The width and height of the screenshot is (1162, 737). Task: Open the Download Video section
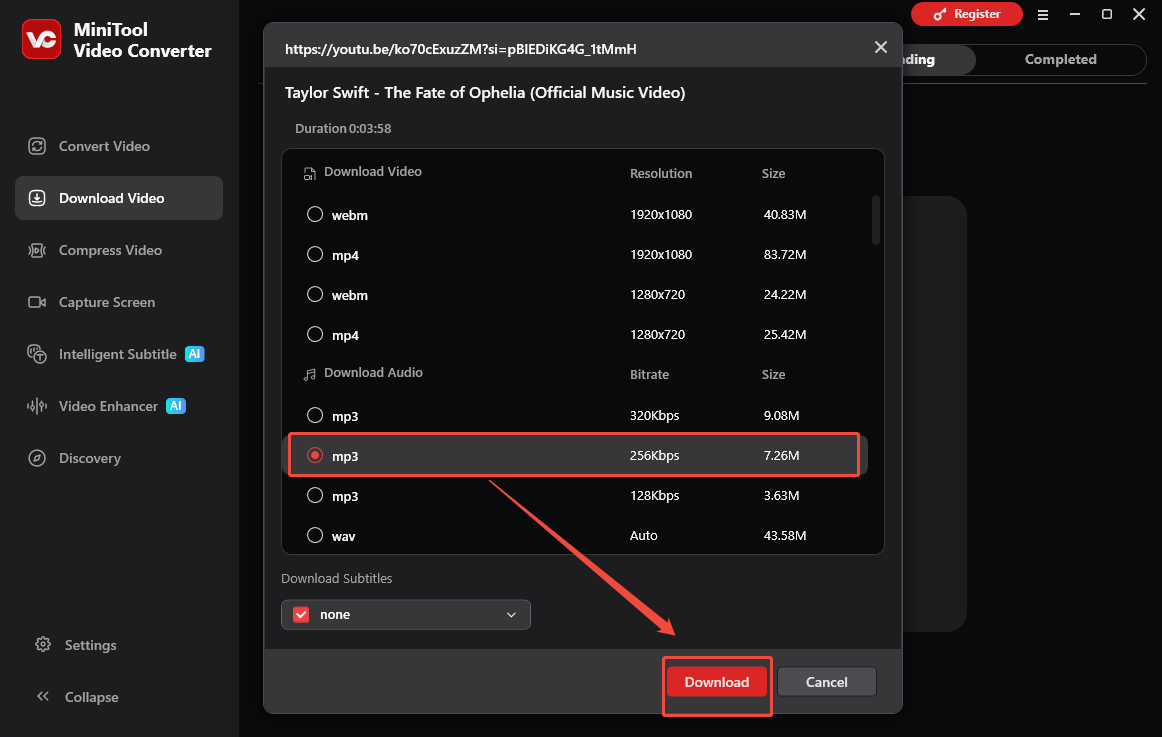(x=119, y=198)
